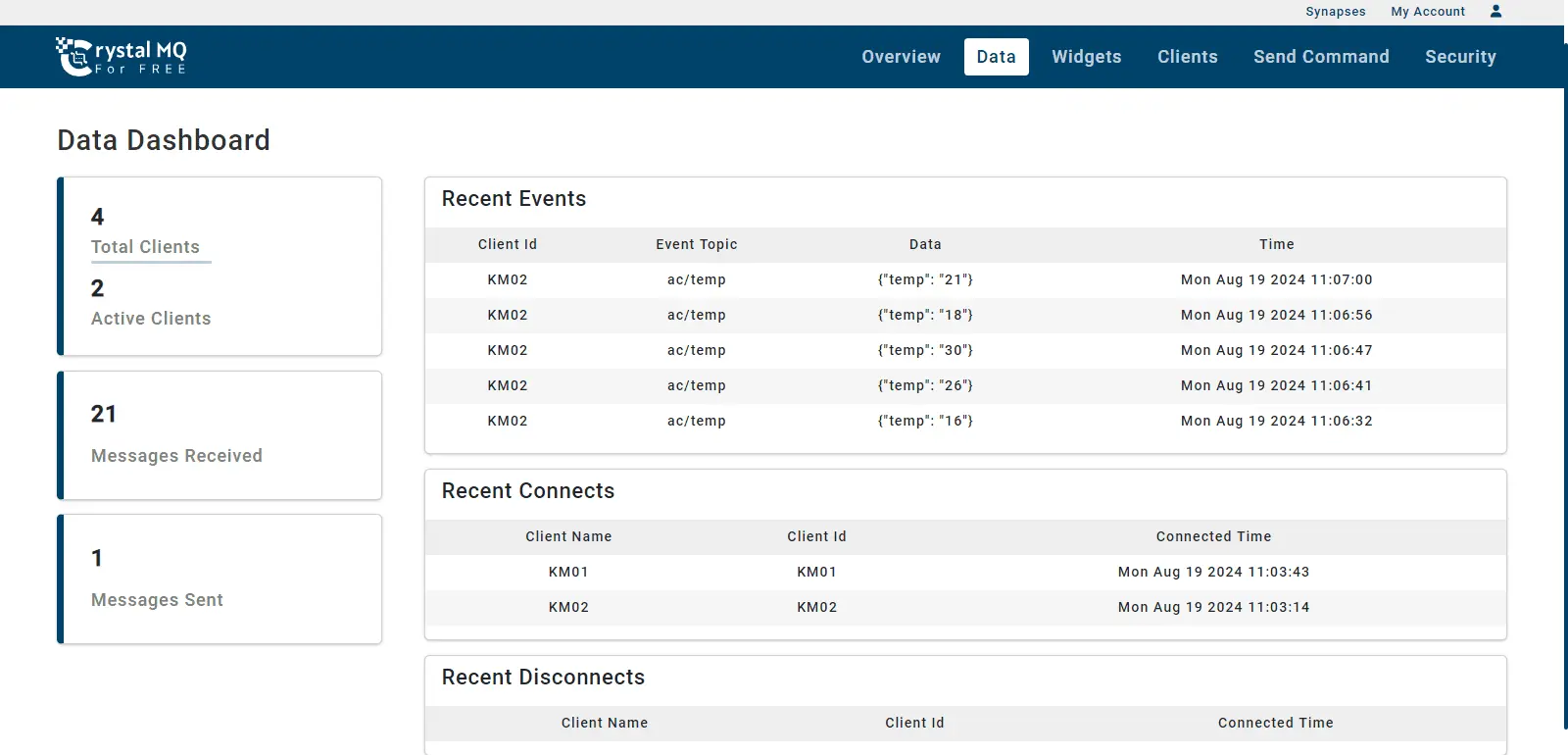Click the 11:06:47 event timestamp

click(1277, 350)
